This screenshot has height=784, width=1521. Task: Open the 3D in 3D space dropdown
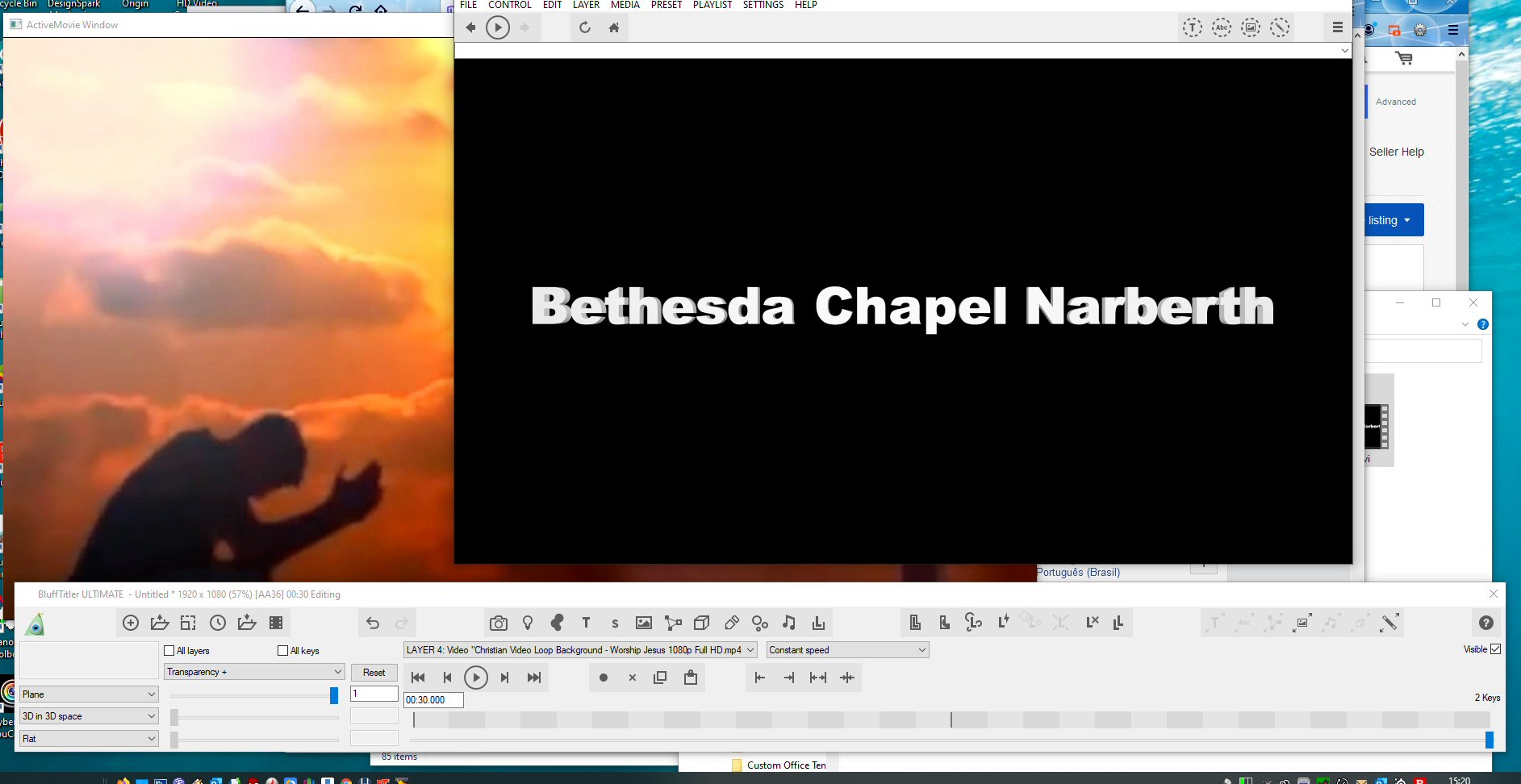89,716
